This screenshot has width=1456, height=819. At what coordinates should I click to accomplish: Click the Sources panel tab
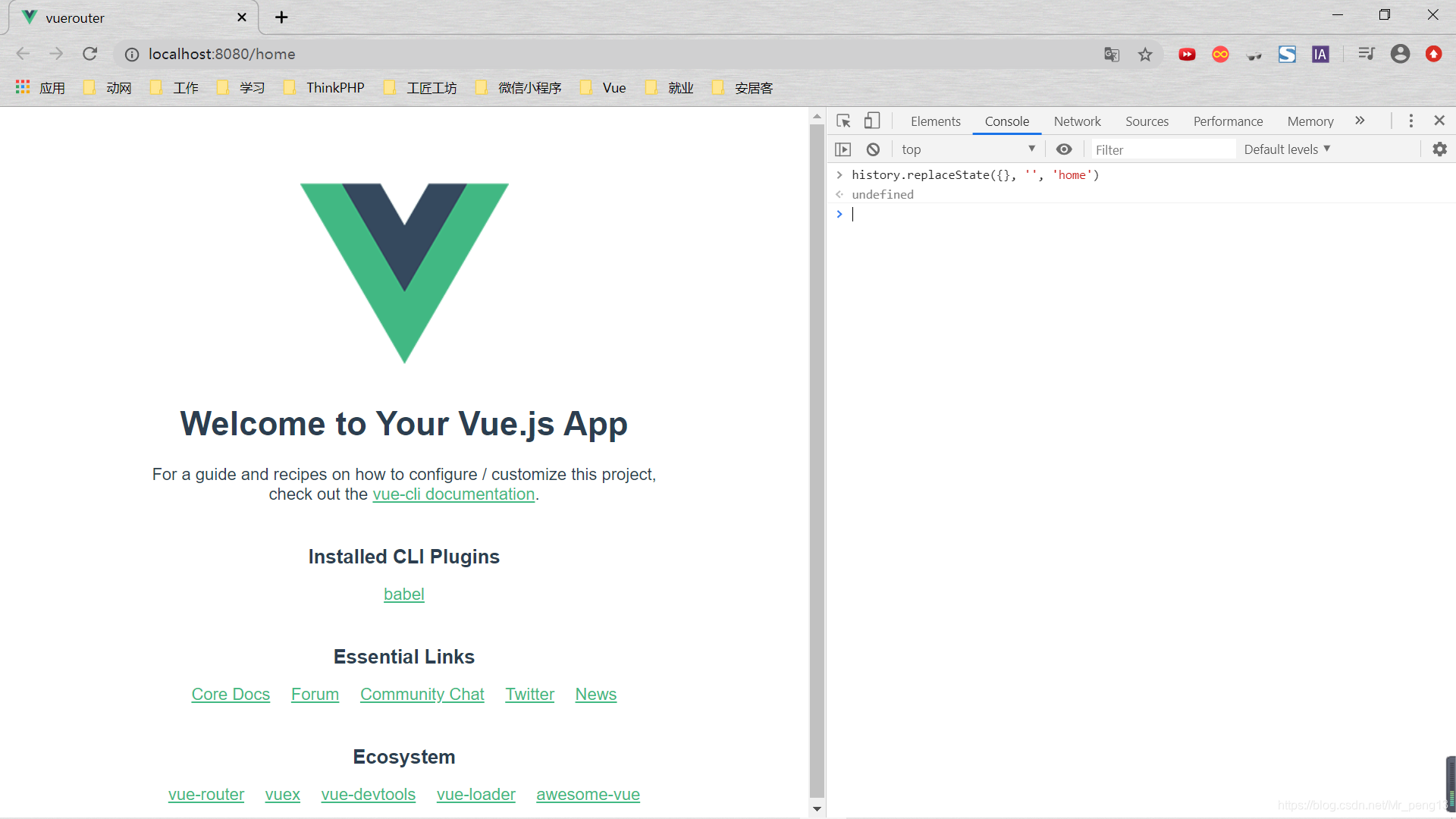pyautogui.click(x=1145, y=120)
